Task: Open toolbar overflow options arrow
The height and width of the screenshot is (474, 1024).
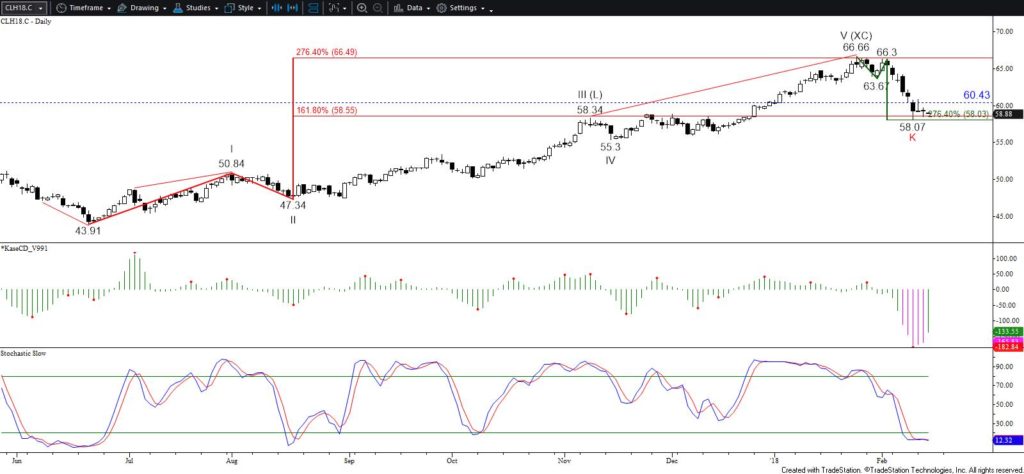Action: [x=491, y=9]
